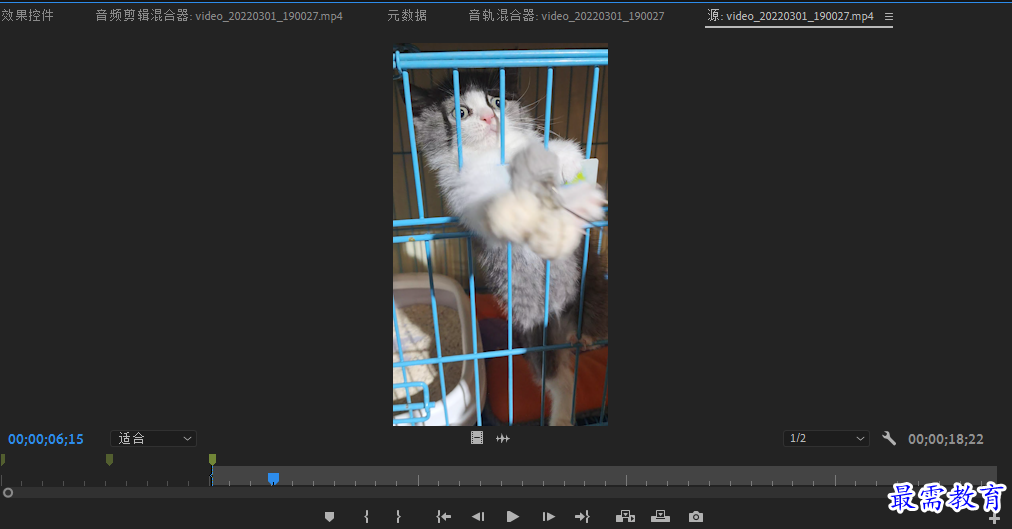Click the Mark In bracket button

click(x=367, y=517)
